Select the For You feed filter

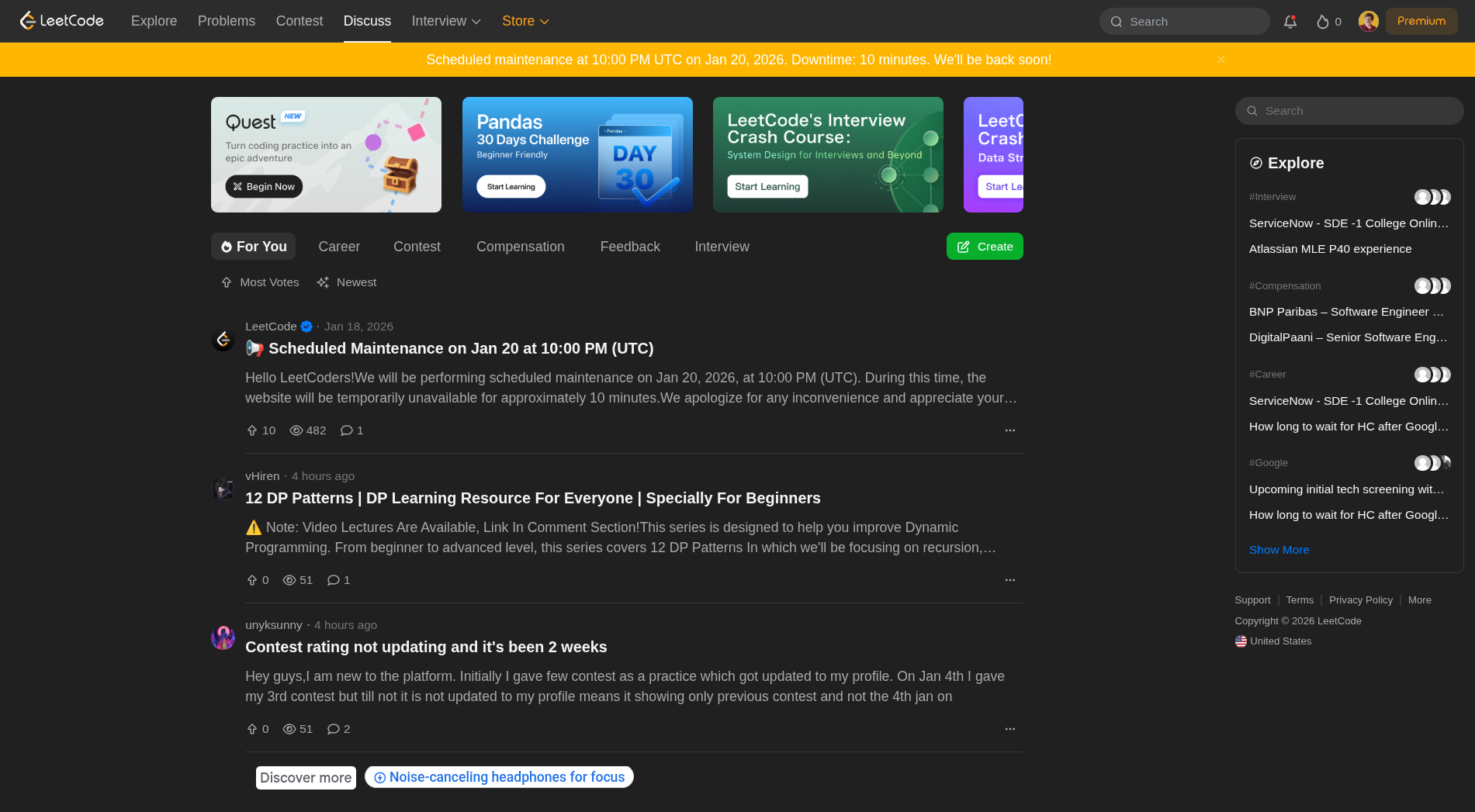tap(253, 247)
